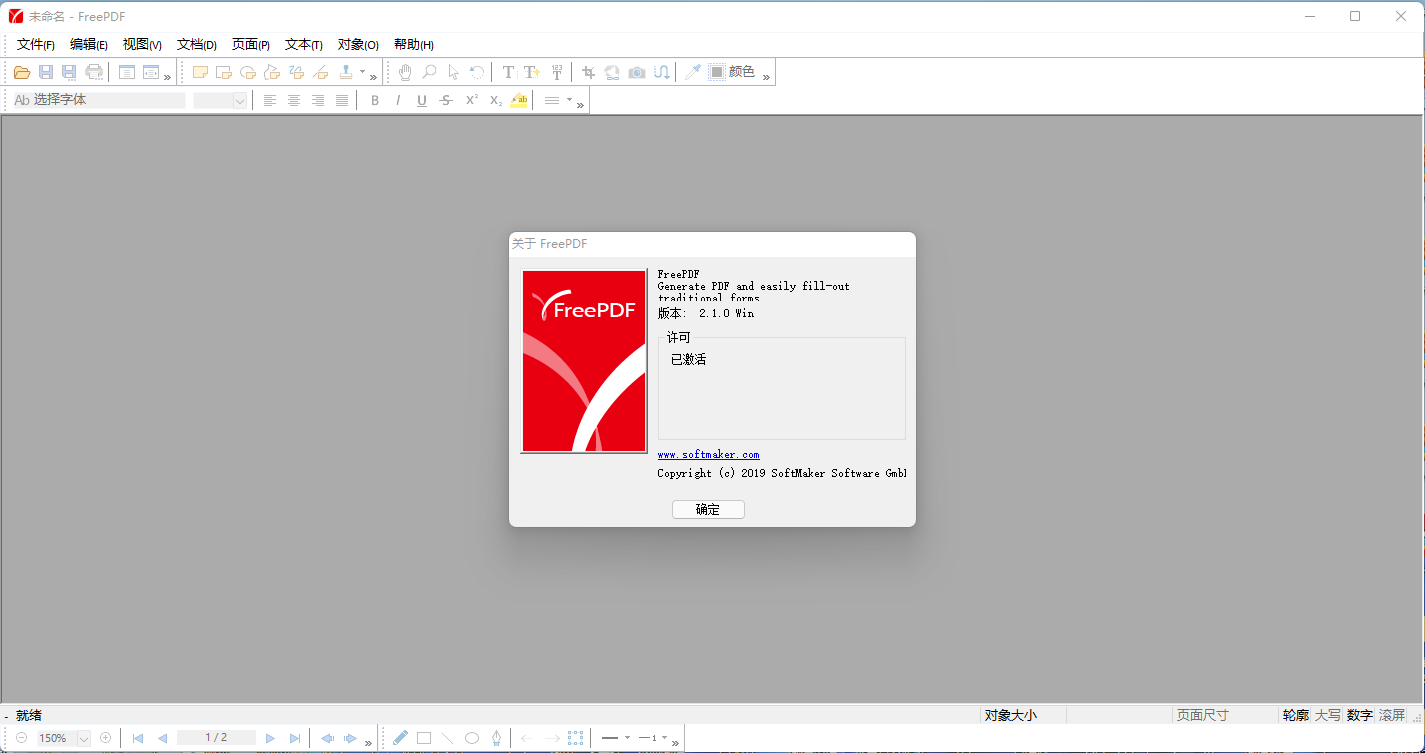Expand the stamp tool dropdown arrow
Viewport: 1425px width, 753px height.
tap(363, 72)
